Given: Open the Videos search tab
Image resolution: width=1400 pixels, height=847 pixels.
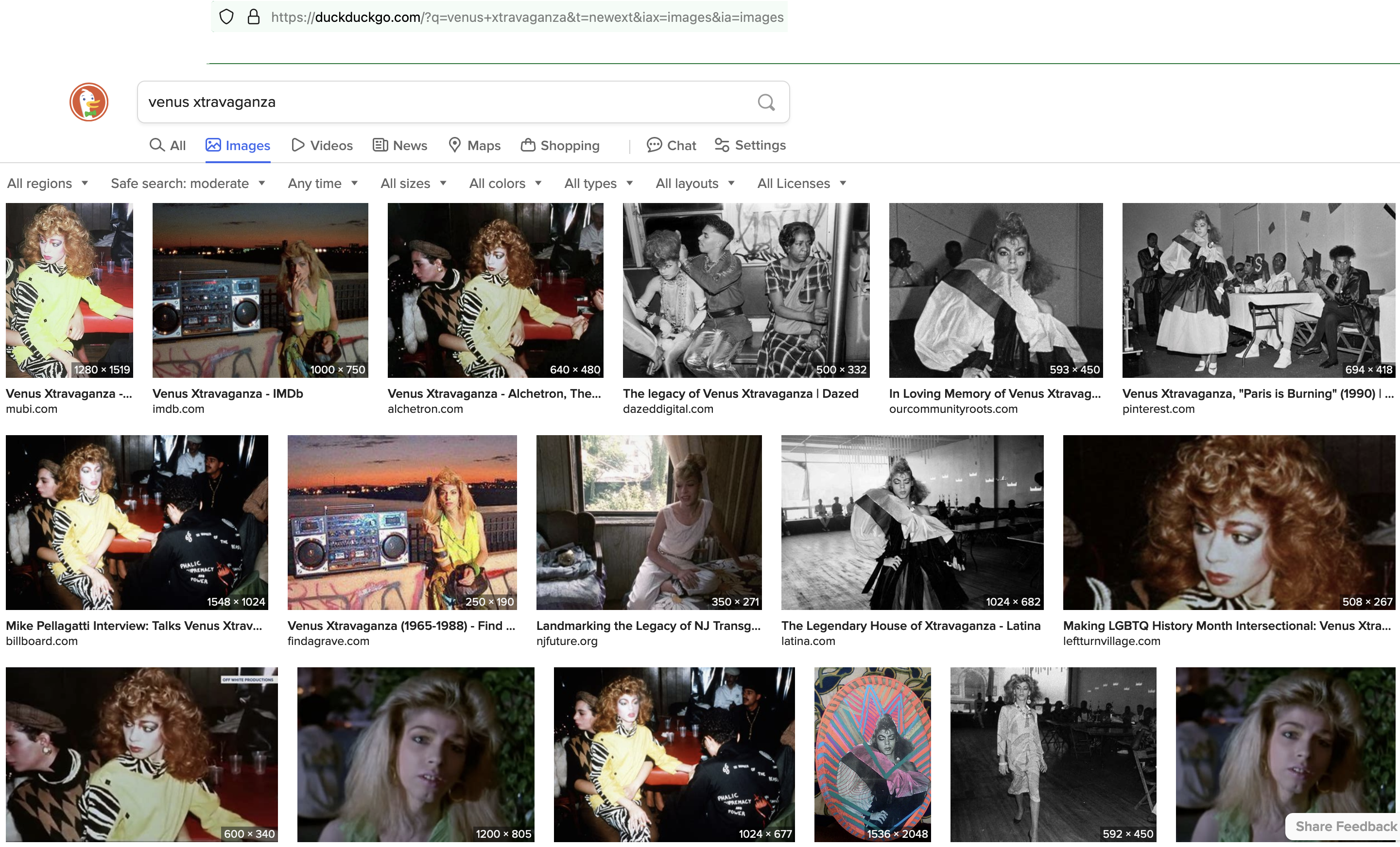Looking at the screenshot, I should click(322, 145).
